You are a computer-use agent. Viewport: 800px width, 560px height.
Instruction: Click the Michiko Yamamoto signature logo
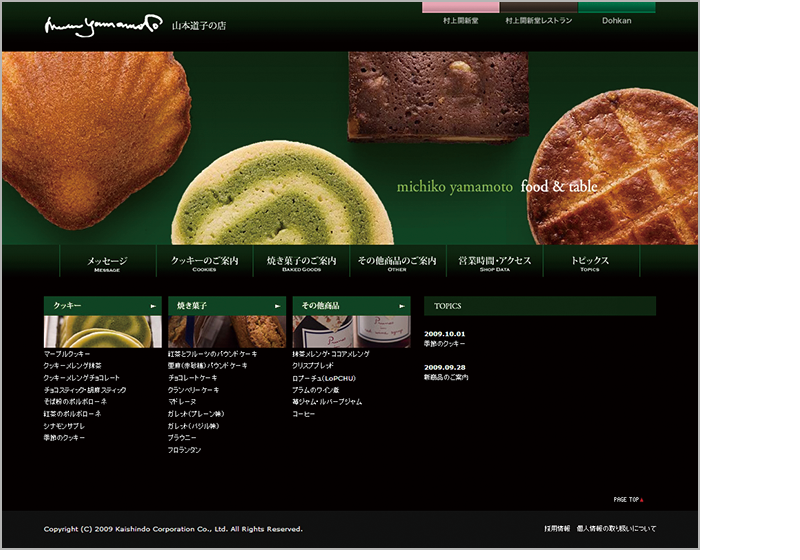[x=104, y=26]
